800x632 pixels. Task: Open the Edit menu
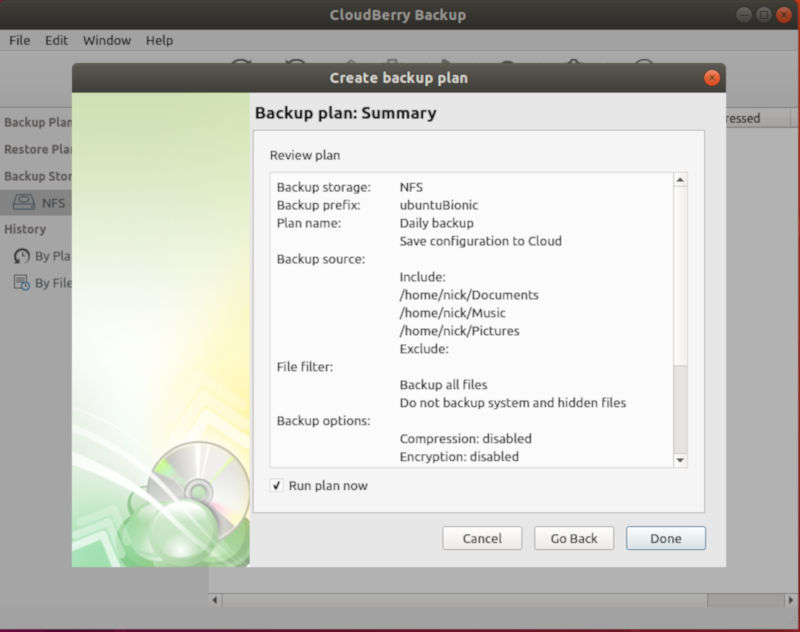(x=56, y=40)
